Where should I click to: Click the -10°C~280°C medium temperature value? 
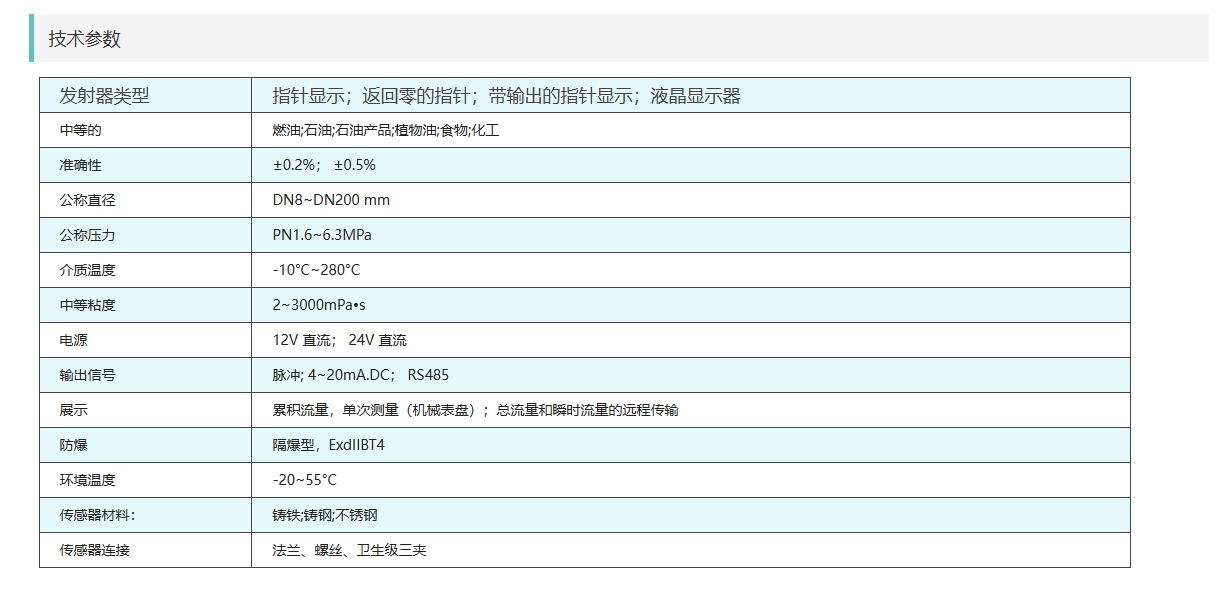[316, 270]
